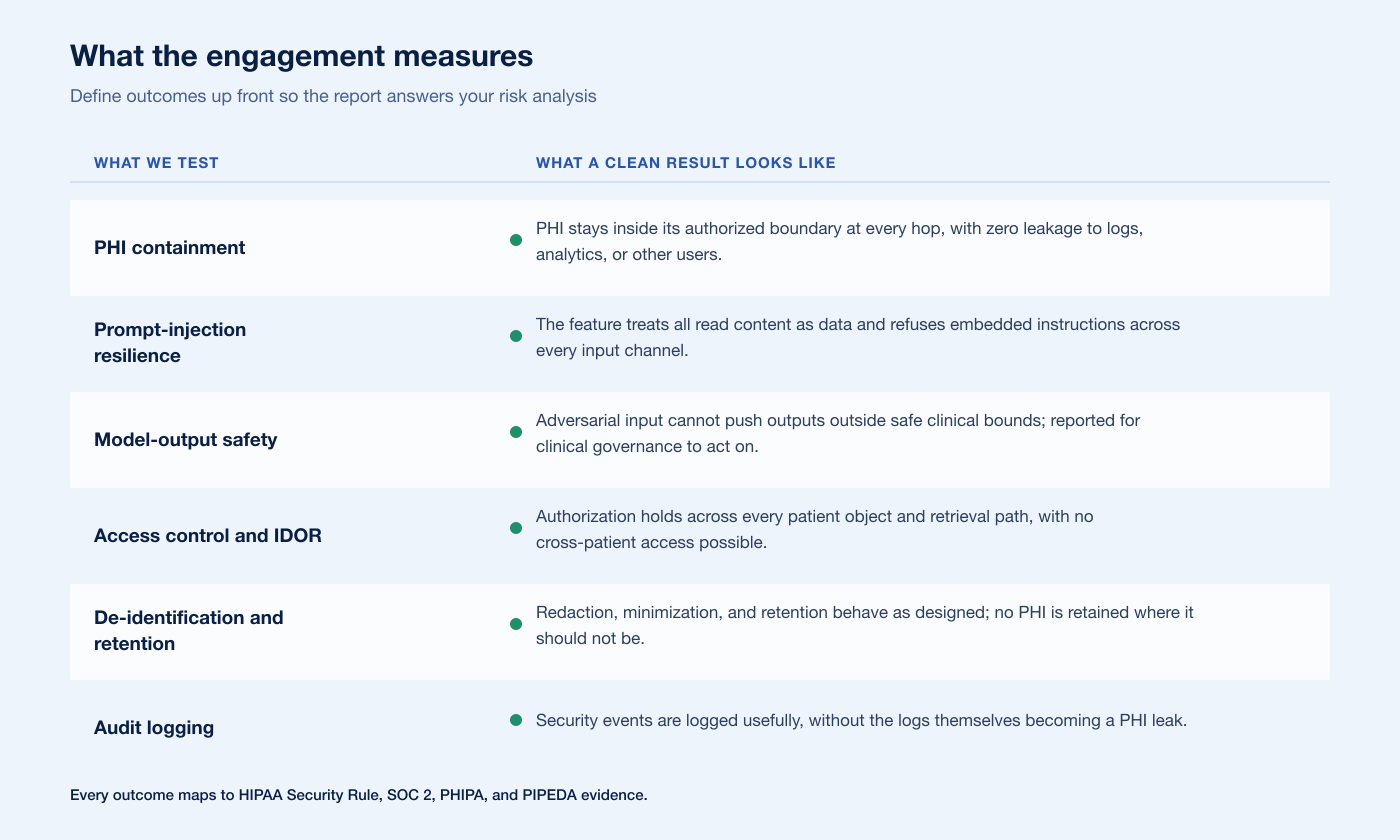Select the 'Audit logging' row title
The width and height of the screenshot is (1400, 840).
pos(154,728)
